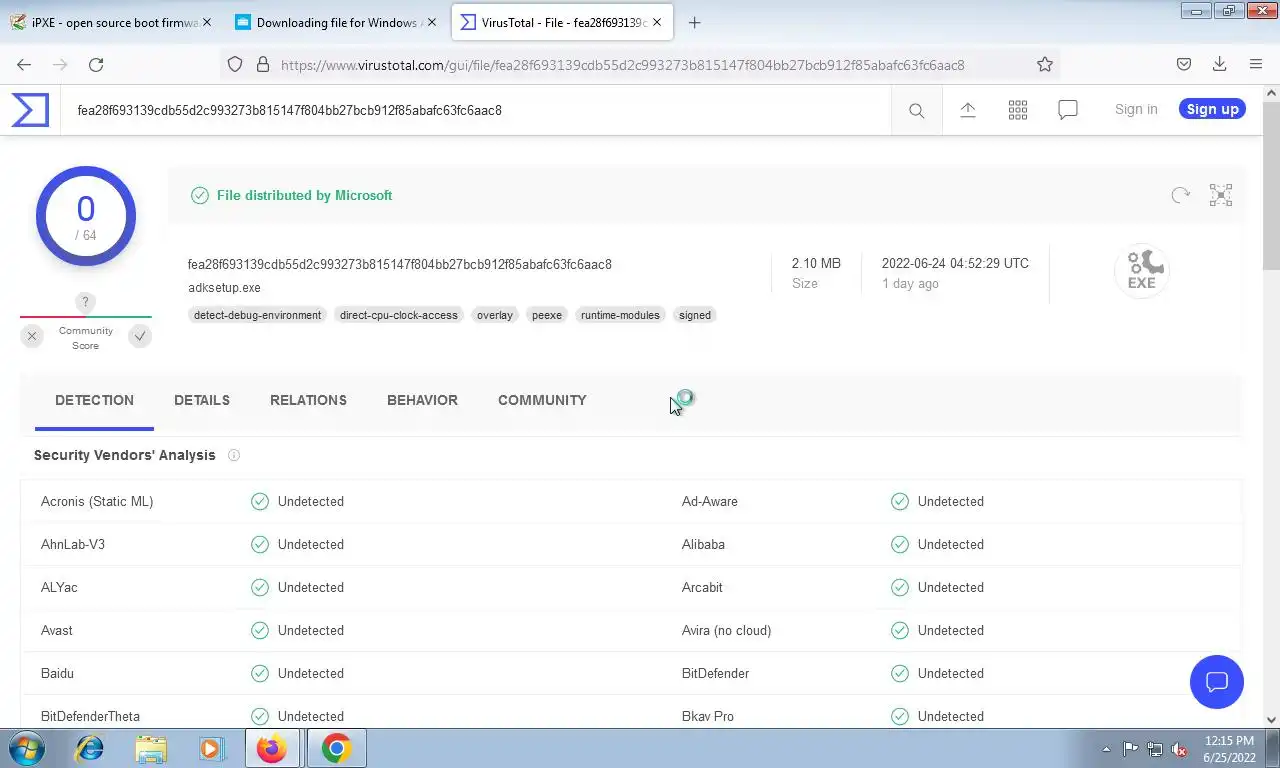Switch to iPXE browser tab
Image resolution: width=1280 pixels, height=768 pixels.
coord(111,22)
